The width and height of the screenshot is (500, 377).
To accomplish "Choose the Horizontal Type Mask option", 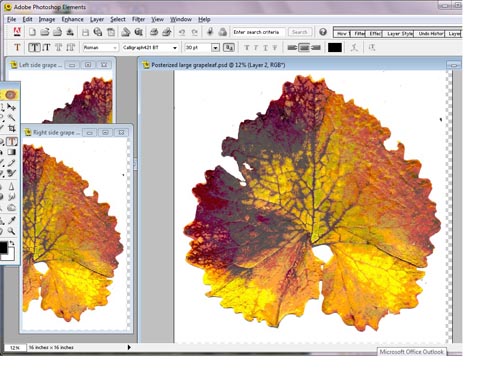I will [59, 47].
